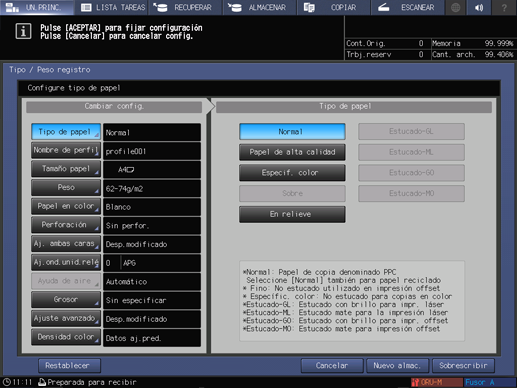Open the Papel en color setting
The height and width of the screenshot is (388, 517).
pyautogui.click(x=66, y=206)
